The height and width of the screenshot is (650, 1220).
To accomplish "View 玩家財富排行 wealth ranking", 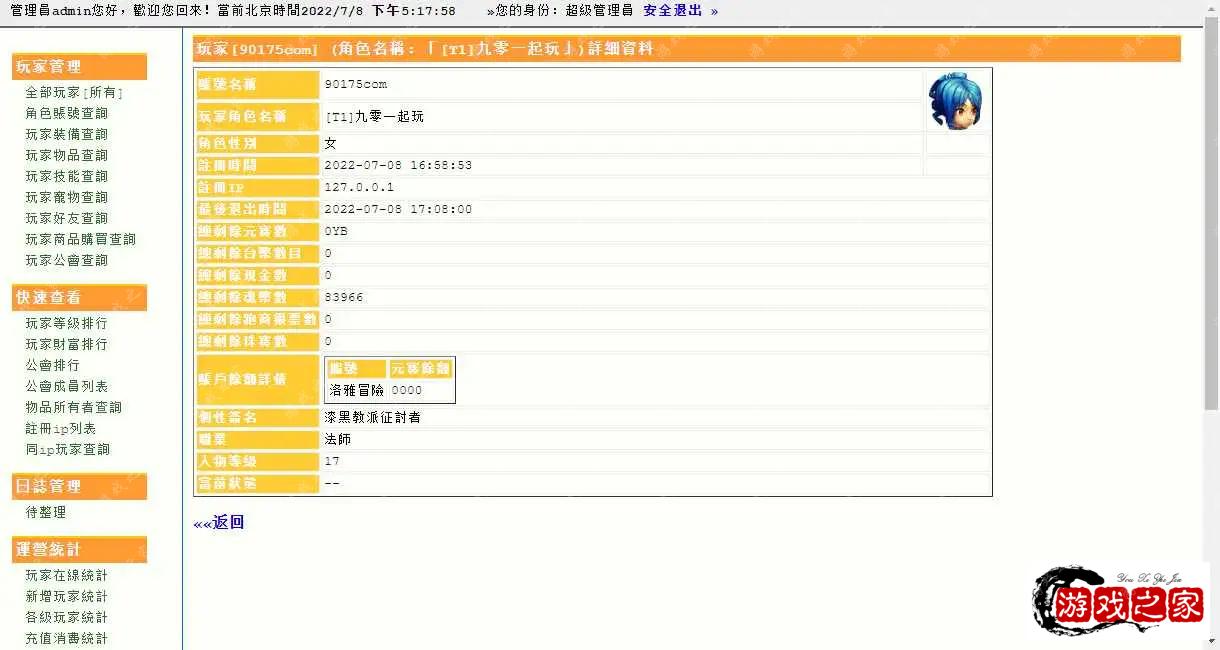I will click(x=65, y=343).
